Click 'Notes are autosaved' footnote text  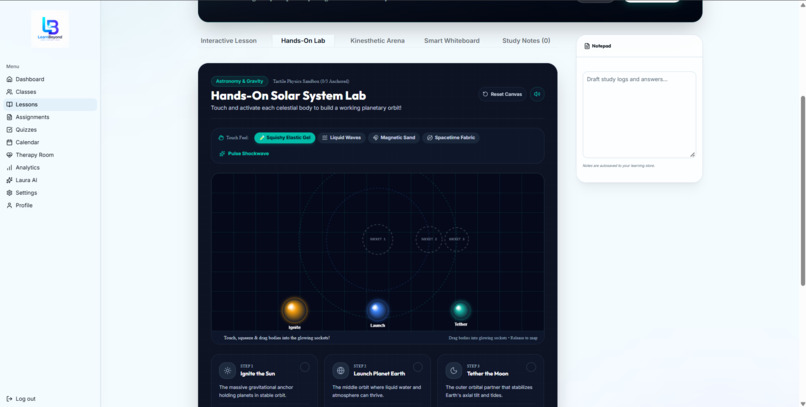pyautogui.click(x=619, y=166)
